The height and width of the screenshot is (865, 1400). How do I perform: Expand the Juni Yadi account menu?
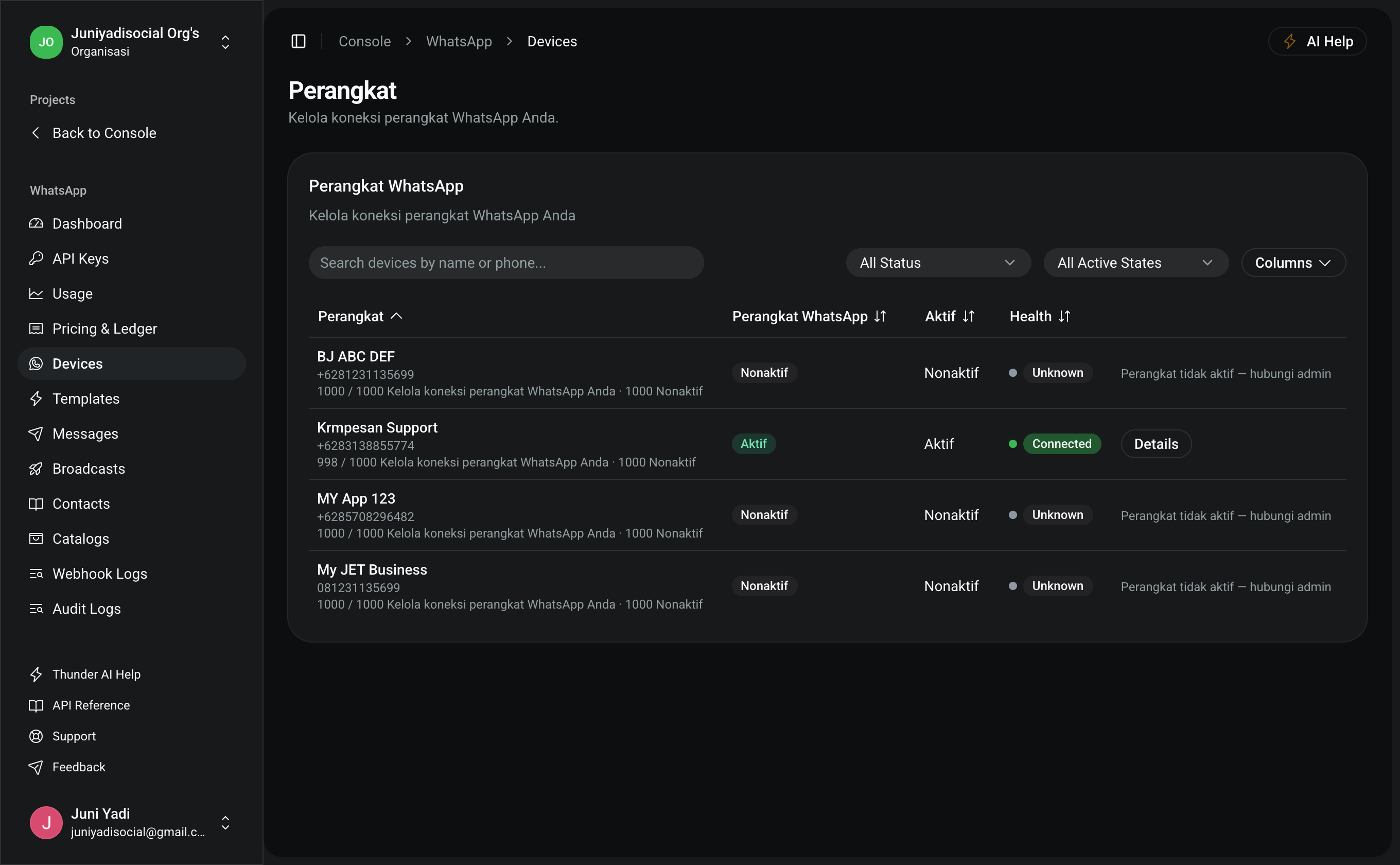[x=225, y=822]
